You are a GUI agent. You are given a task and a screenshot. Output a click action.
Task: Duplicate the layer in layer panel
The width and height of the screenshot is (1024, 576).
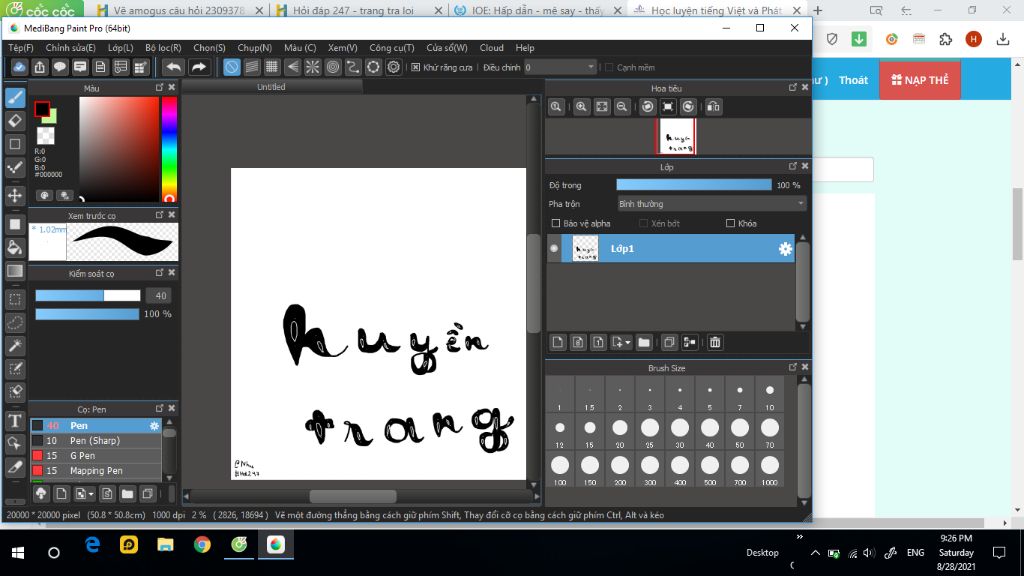tap(669, 342)
